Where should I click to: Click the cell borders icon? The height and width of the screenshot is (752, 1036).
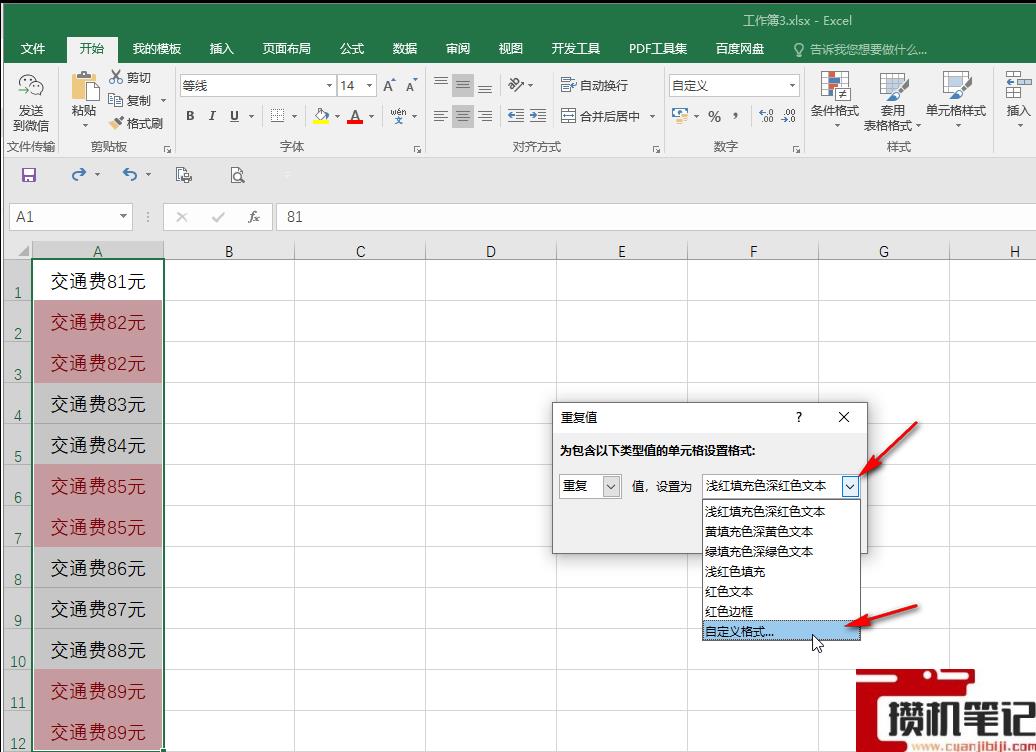pyautogui.click(x=278, y=116)
